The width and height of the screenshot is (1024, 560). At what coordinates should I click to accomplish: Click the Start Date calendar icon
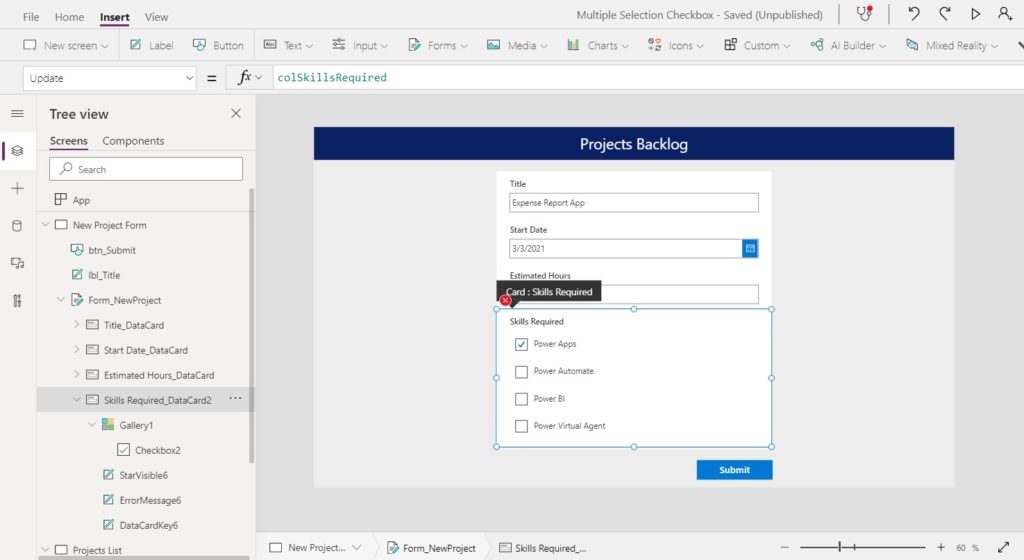pyautogui.click(x=750, y=248)
